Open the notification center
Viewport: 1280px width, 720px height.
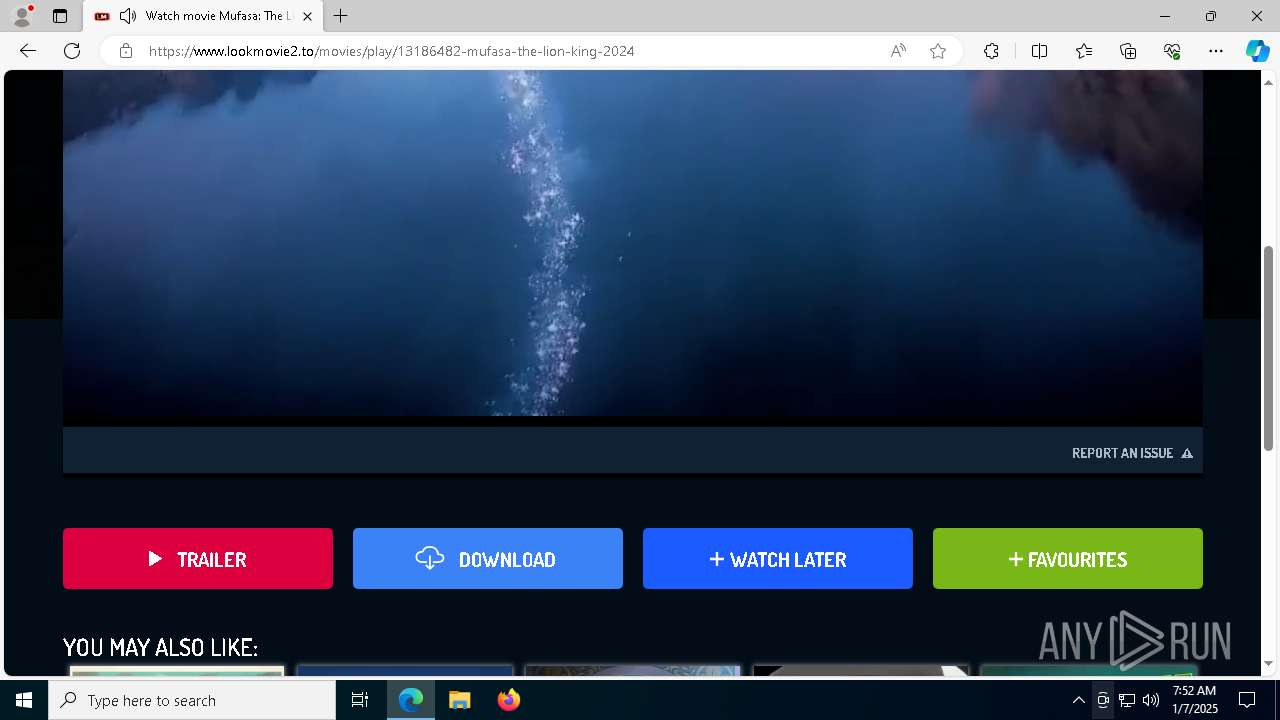click(x=1247, y=700)
